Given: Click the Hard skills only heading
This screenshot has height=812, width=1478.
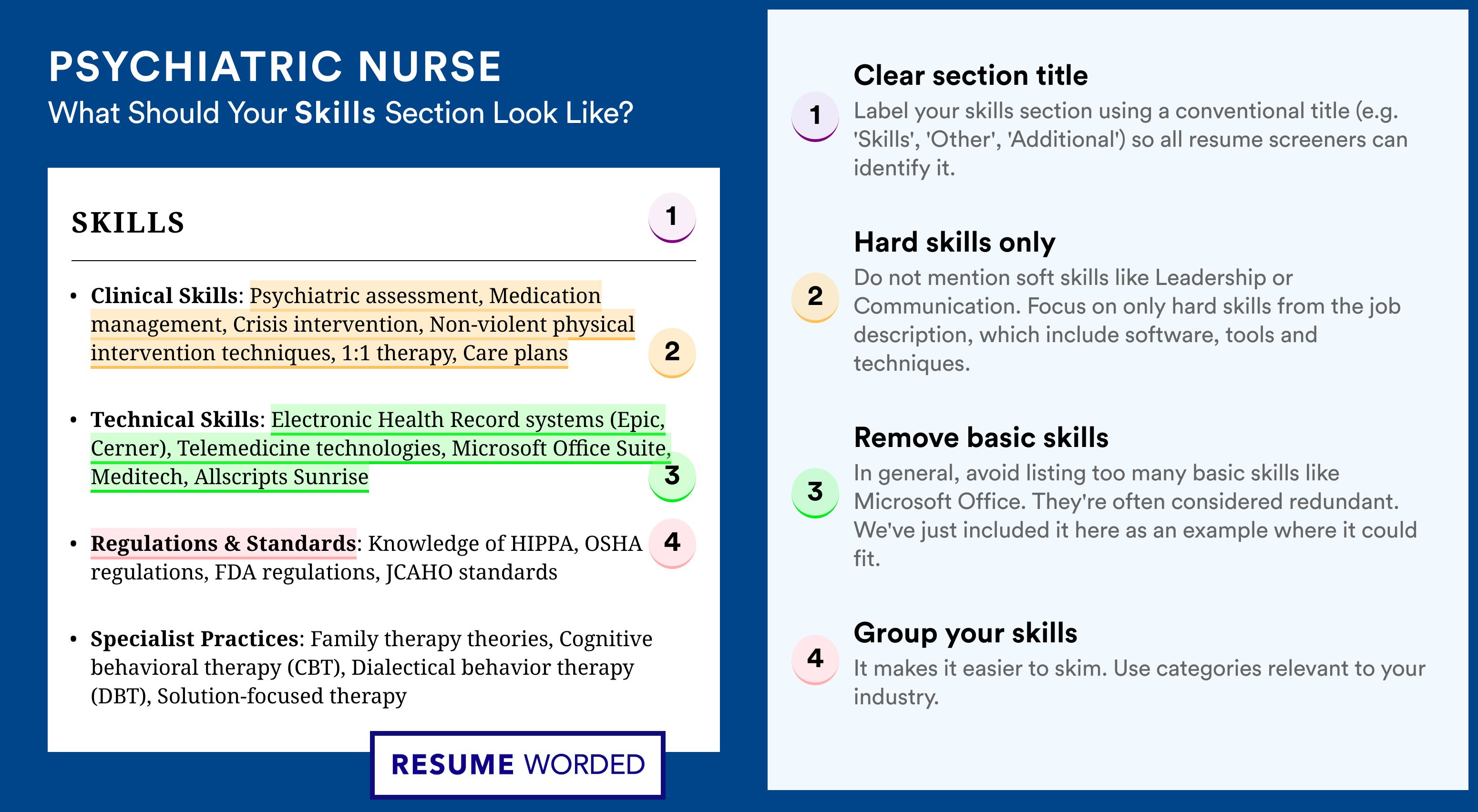Looking at the screenshot, I should click(x=954, y=242).
